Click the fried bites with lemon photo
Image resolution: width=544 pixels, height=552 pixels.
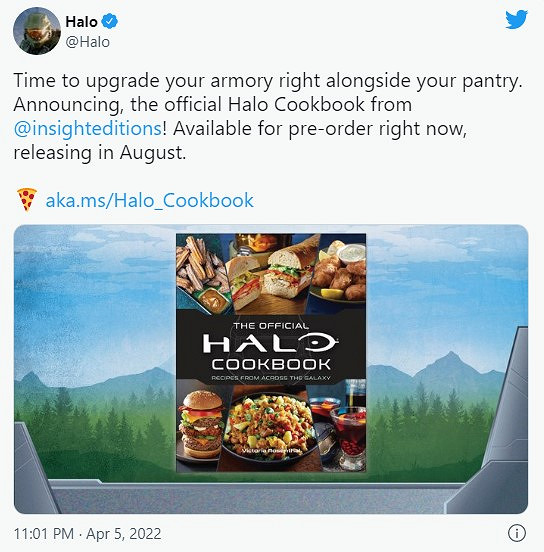pos(340,271)
